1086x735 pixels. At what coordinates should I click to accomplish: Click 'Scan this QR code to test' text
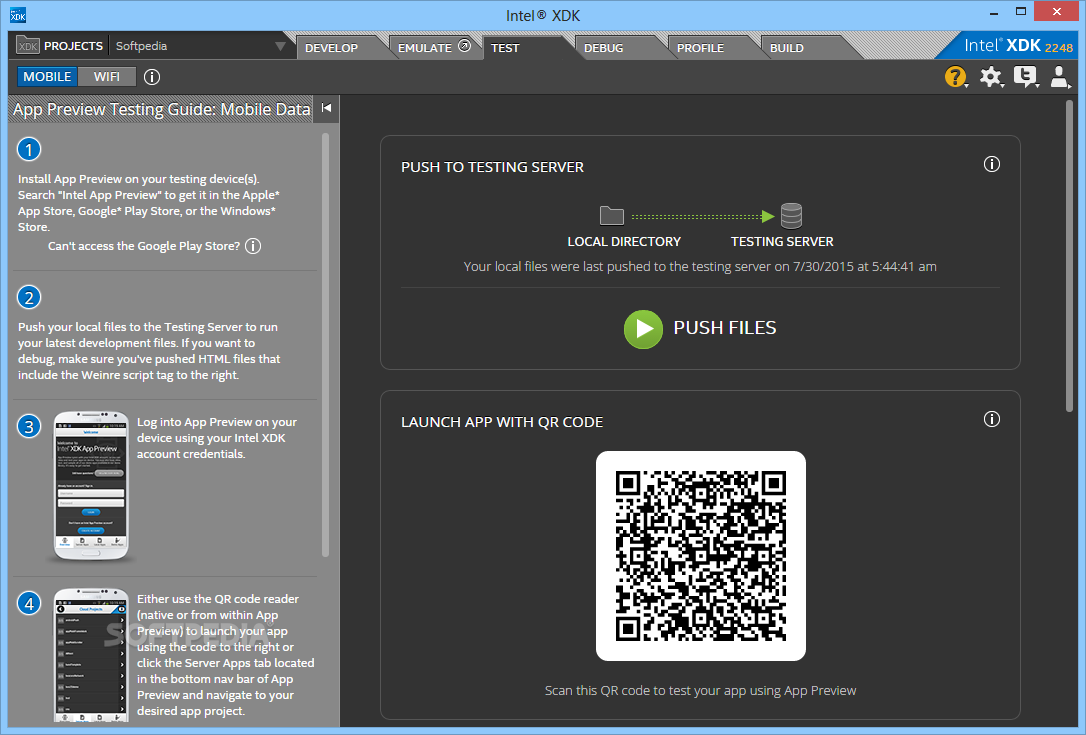click(700, 691)
